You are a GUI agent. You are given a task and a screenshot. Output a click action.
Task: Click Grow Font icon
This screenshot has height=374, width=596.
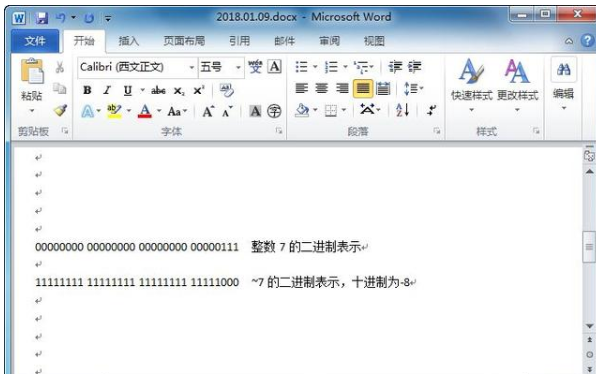click(x=208, y=111)
